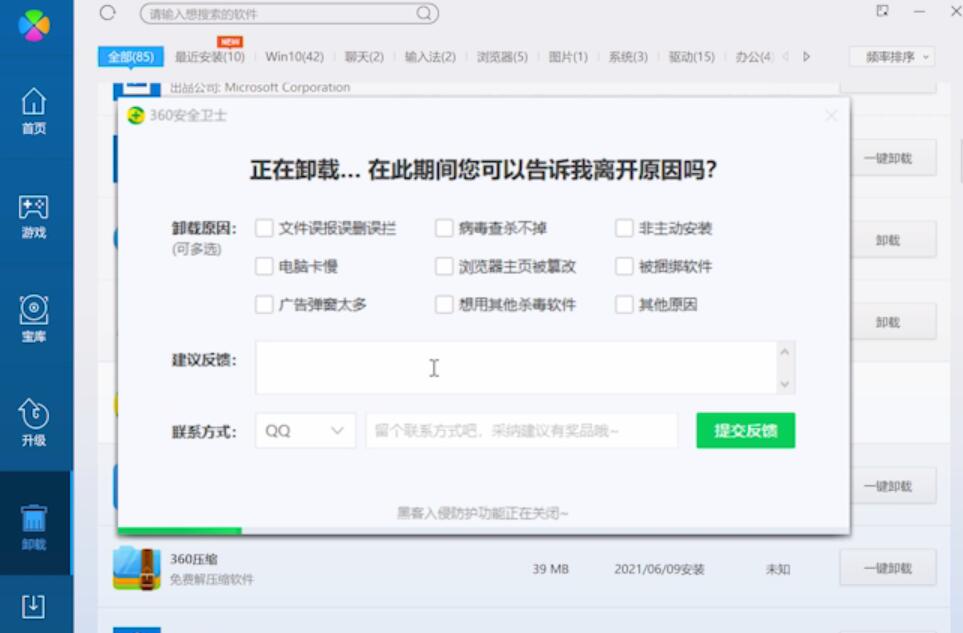963x633 pixels.
Task: Click the 2021/06/09安装 date text
Action: [659, 569]
